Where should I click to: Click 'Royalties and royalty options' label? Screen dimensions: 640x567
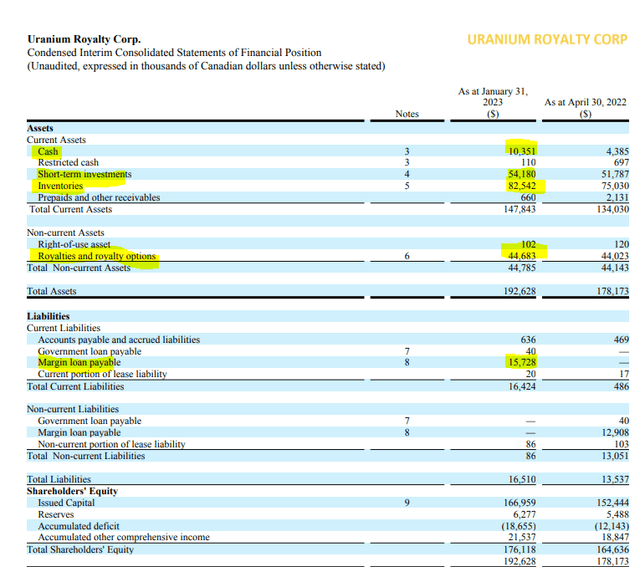[97, 256]
